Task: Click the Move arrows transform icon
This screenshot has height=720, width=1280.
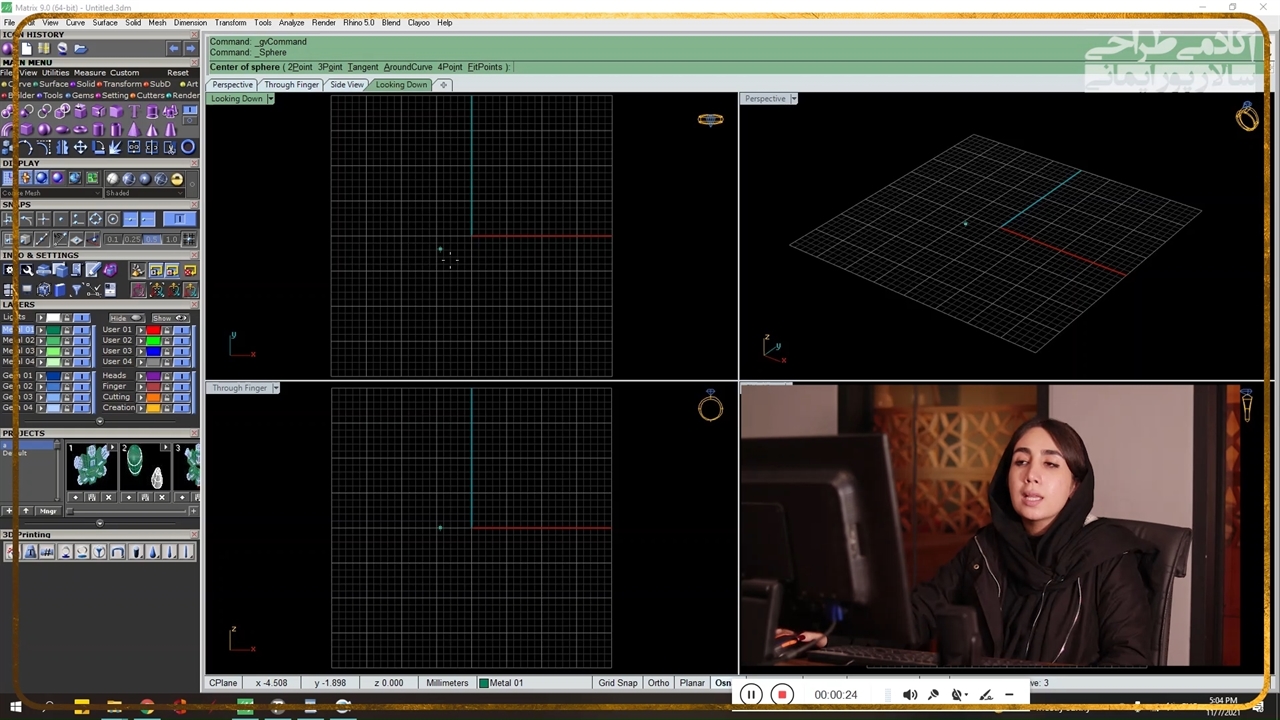Action: pos(80,147)
